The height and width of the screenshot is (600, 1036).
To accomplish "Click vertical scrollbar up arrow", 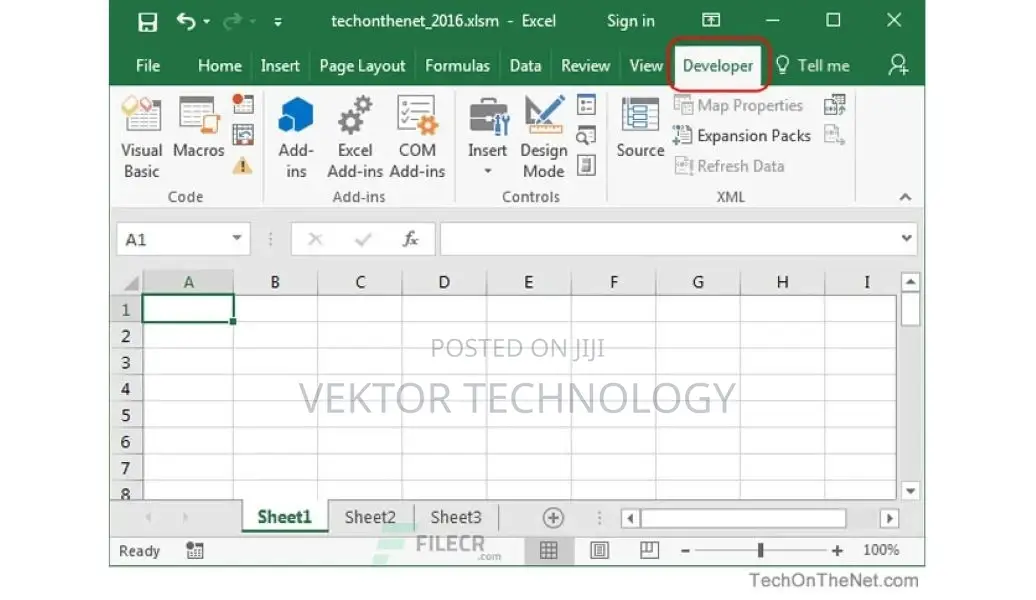I will 910,282.
